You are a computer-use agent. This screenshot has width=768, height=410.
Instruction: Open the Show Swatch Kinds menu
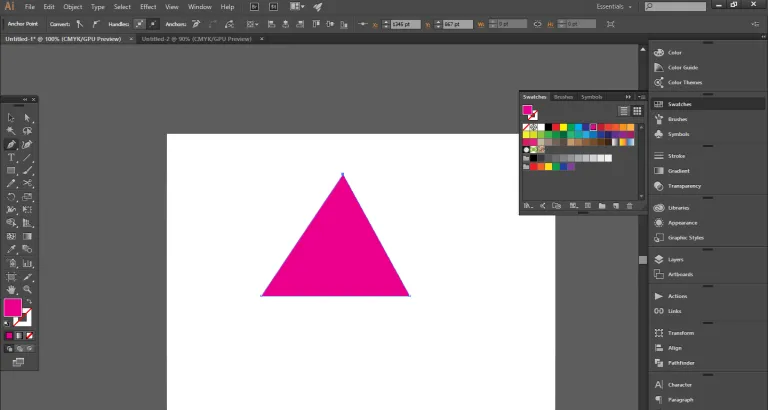click(574, 206)
